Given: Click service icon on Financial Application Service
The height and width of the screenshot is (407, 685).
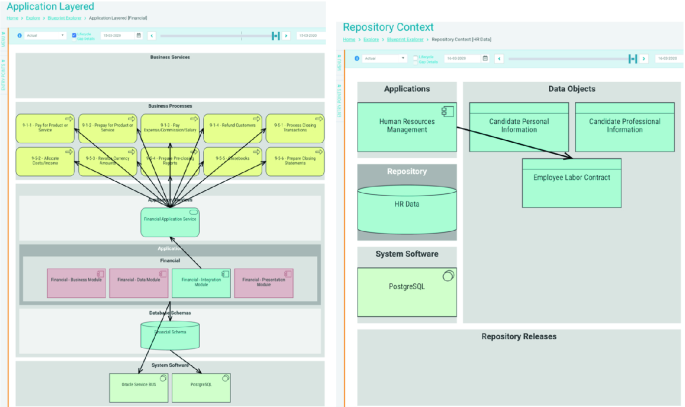Looking at the screenshot, I should pos(194,212).
